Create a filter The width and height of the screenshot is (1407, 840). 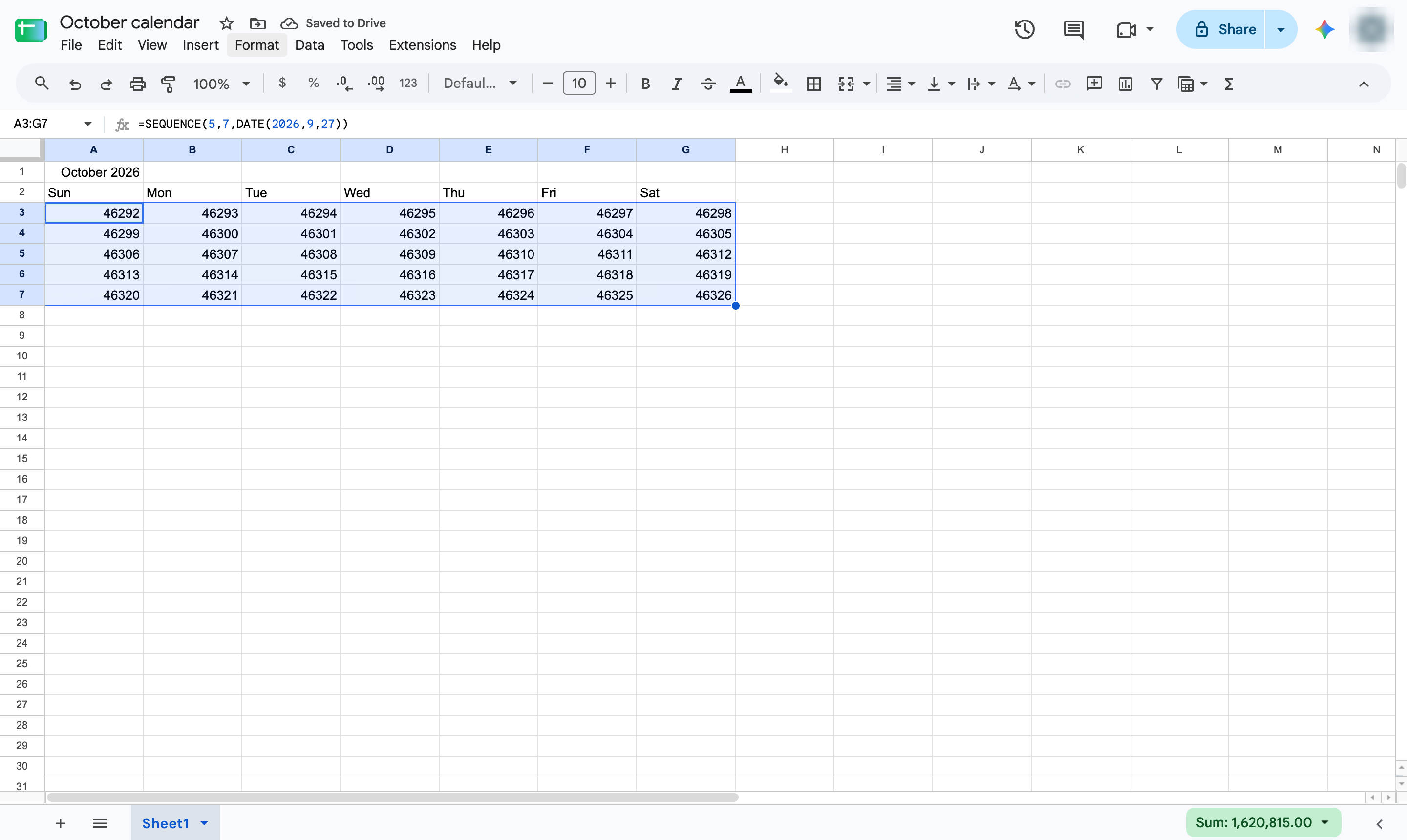pyautogui.click(x=1157, y=84)
